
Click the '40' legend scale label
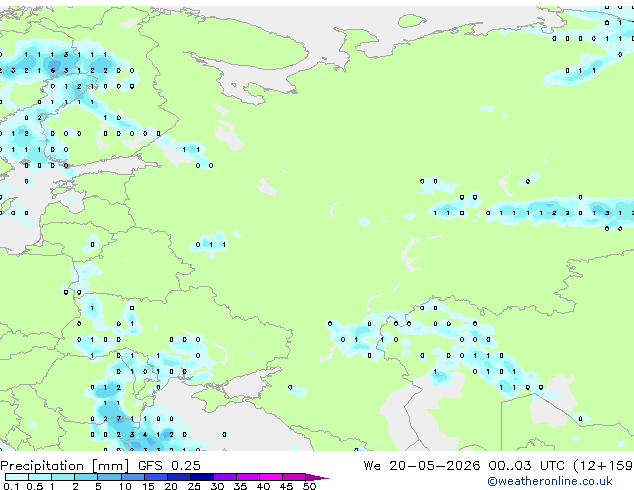click(263, 486)
